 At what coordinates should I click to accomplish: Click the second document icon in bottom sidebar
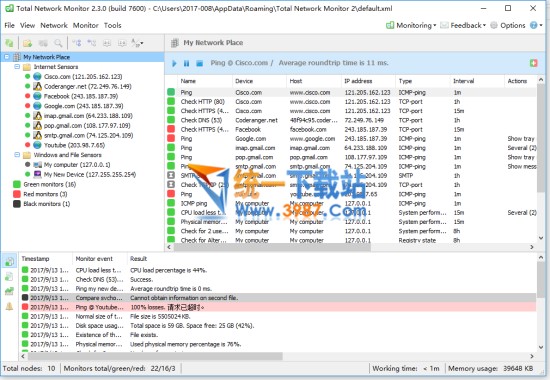(x=9, y=276)
